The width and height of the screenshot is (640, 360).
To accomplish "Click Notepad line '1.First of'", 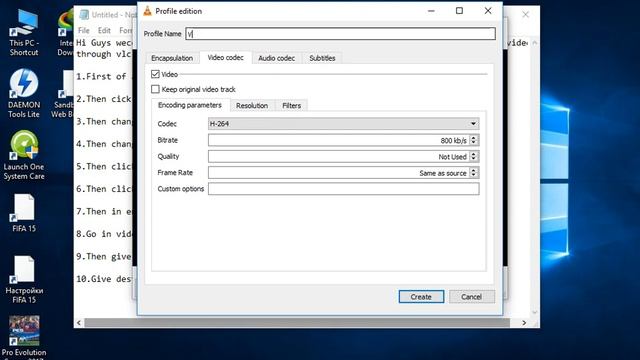I will 101,76.
